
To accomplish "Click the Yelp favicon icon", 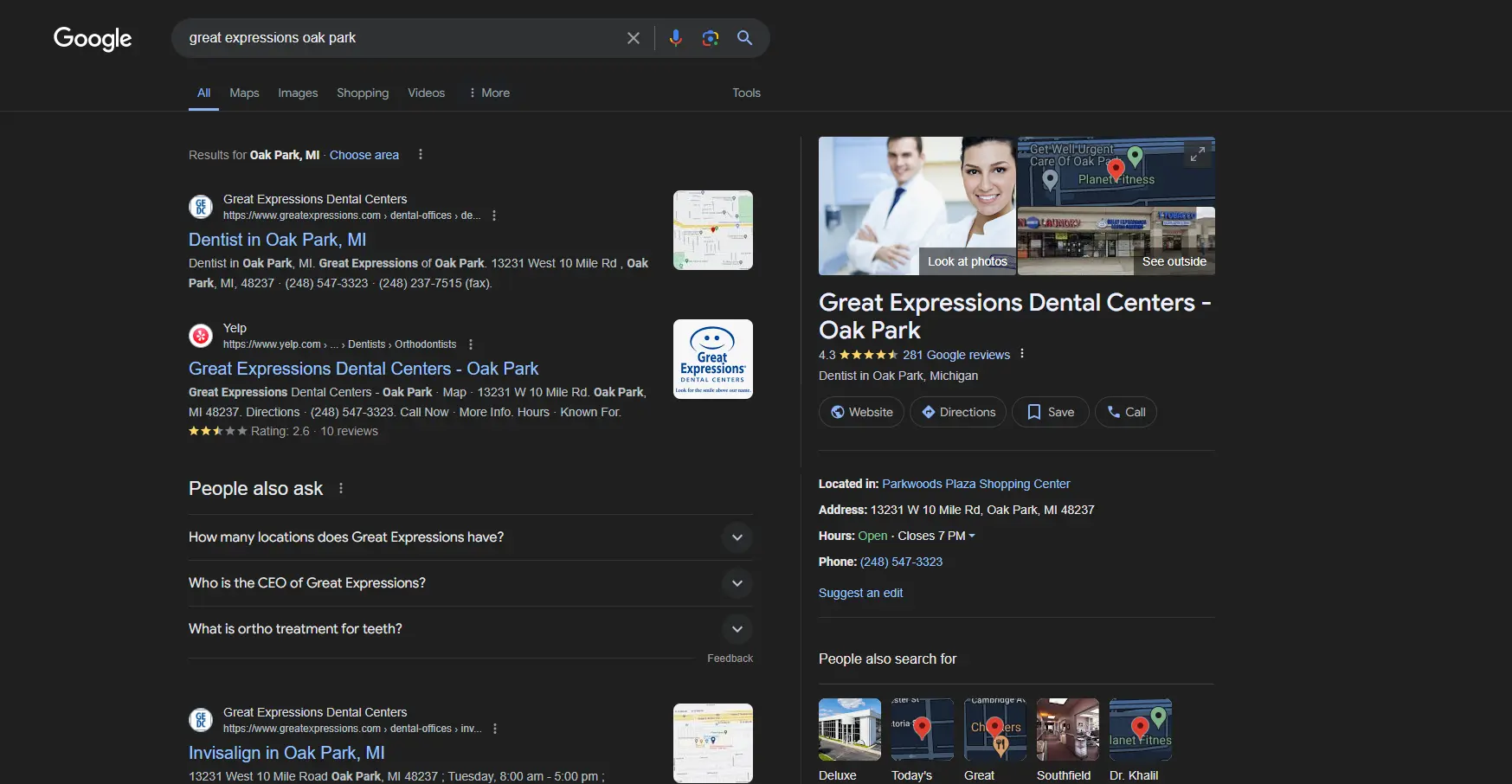I will pos(201,336).
